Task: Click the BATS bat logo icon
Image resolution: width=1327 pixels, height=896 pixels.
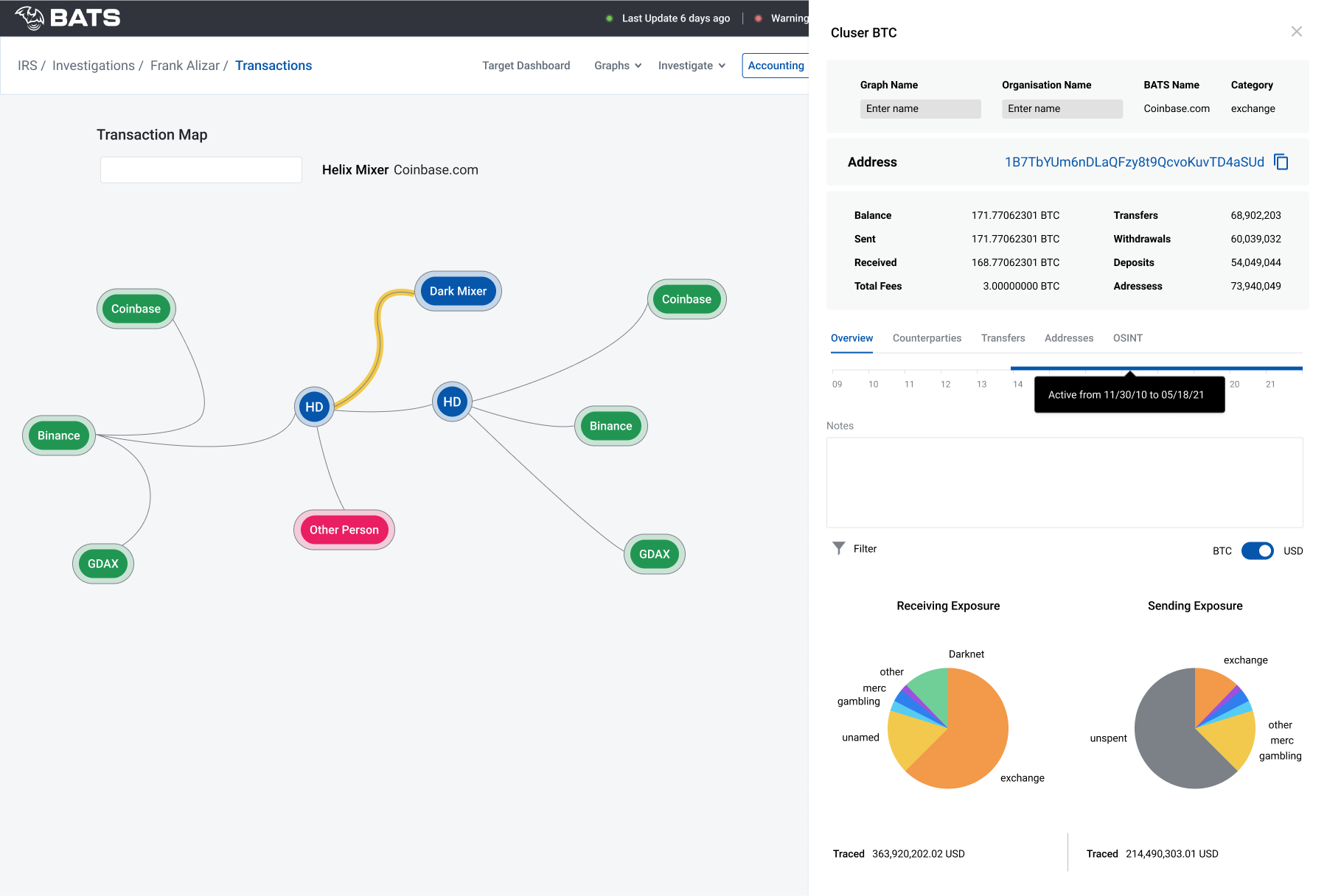Action: click(x=29, y=18)
